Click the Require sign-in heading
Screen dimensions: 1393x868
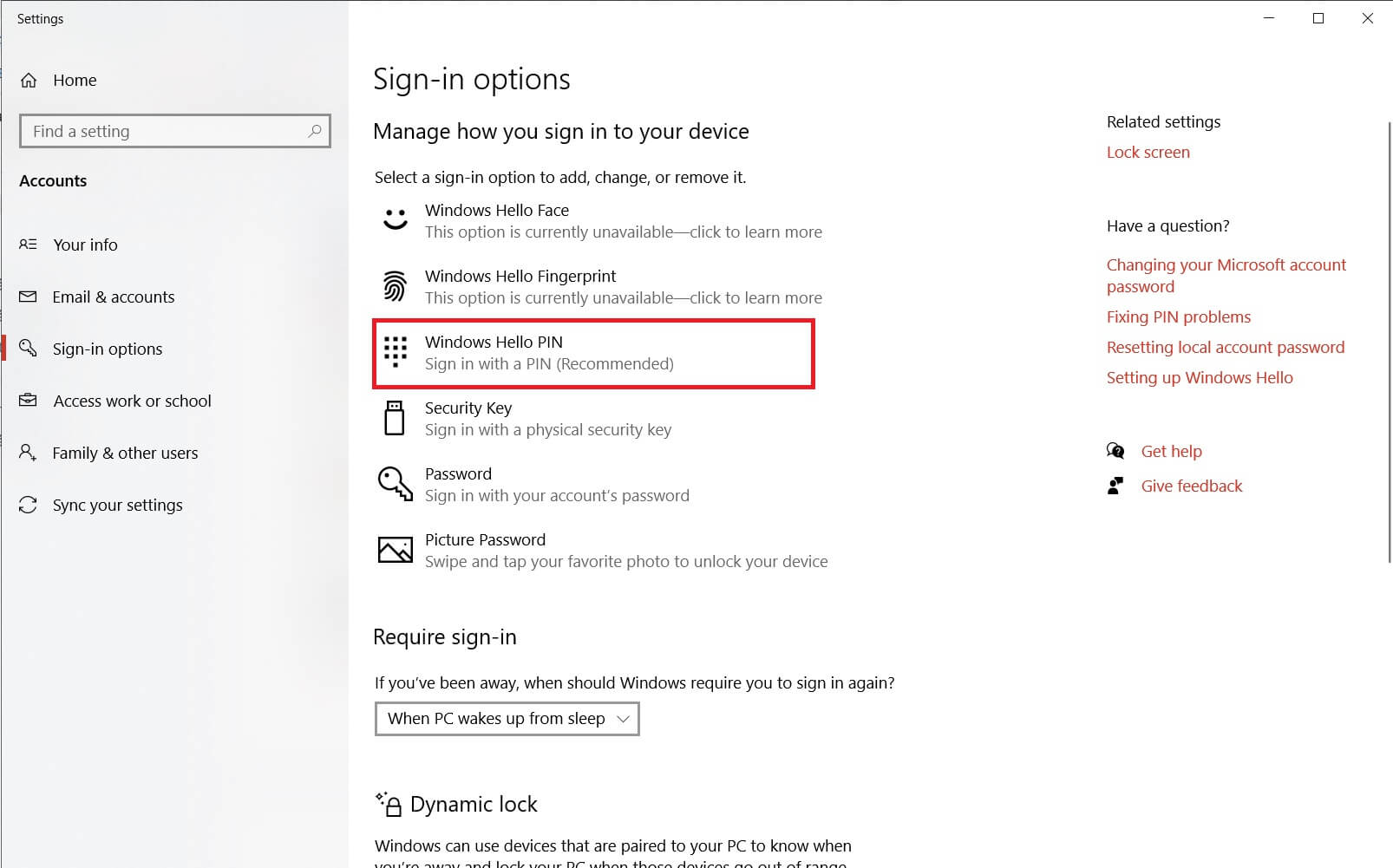[x=445, y=636]
